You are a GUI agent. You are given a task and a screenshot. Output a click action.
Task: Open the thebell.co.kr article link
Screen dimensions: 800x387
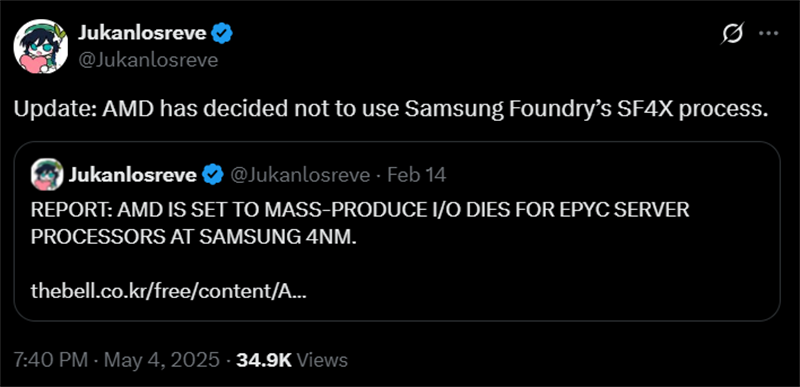169,291
